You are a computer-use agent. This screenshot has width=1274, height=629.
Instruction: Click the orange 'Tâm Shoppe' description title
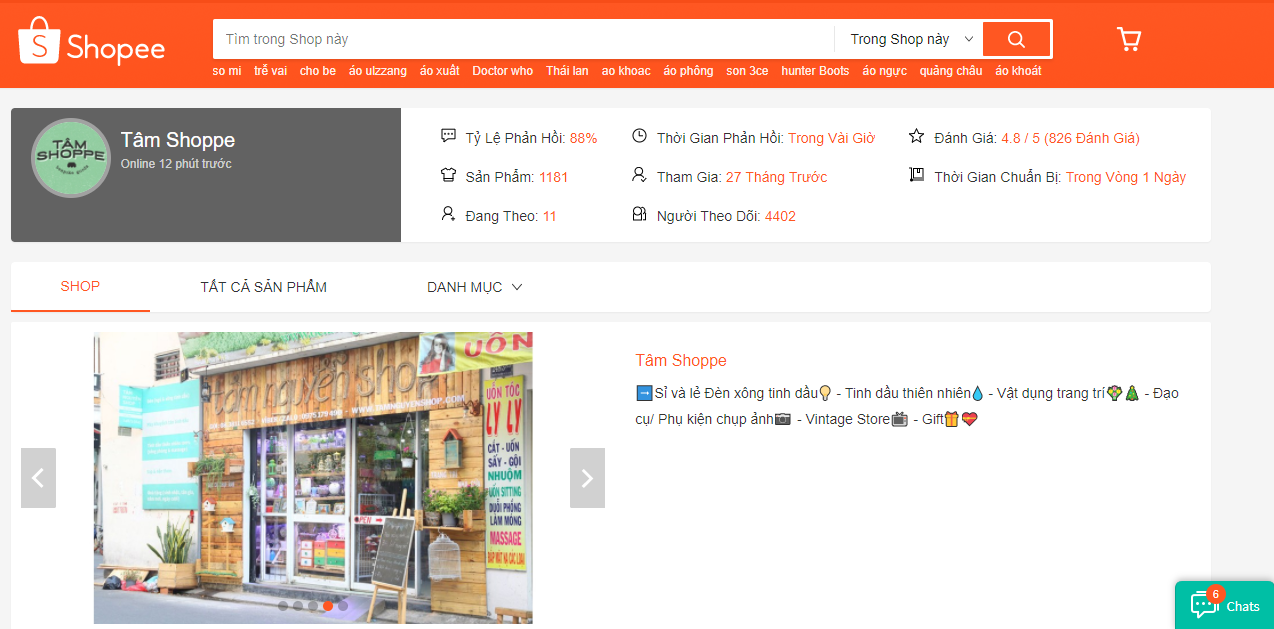(x=681, y=360)
